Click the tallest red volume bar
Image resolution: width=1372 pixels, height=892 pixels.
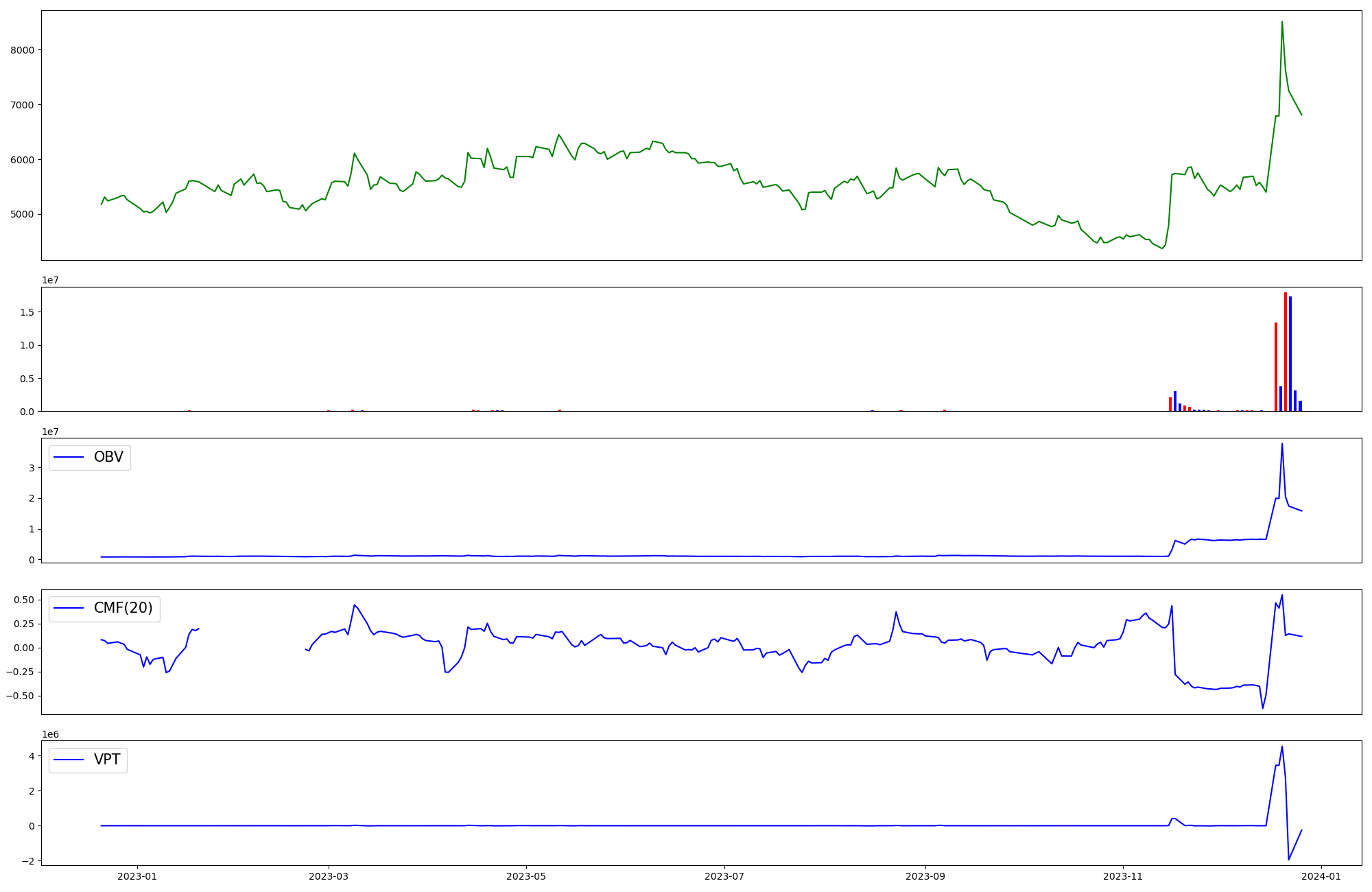(x=1286, y=351)
